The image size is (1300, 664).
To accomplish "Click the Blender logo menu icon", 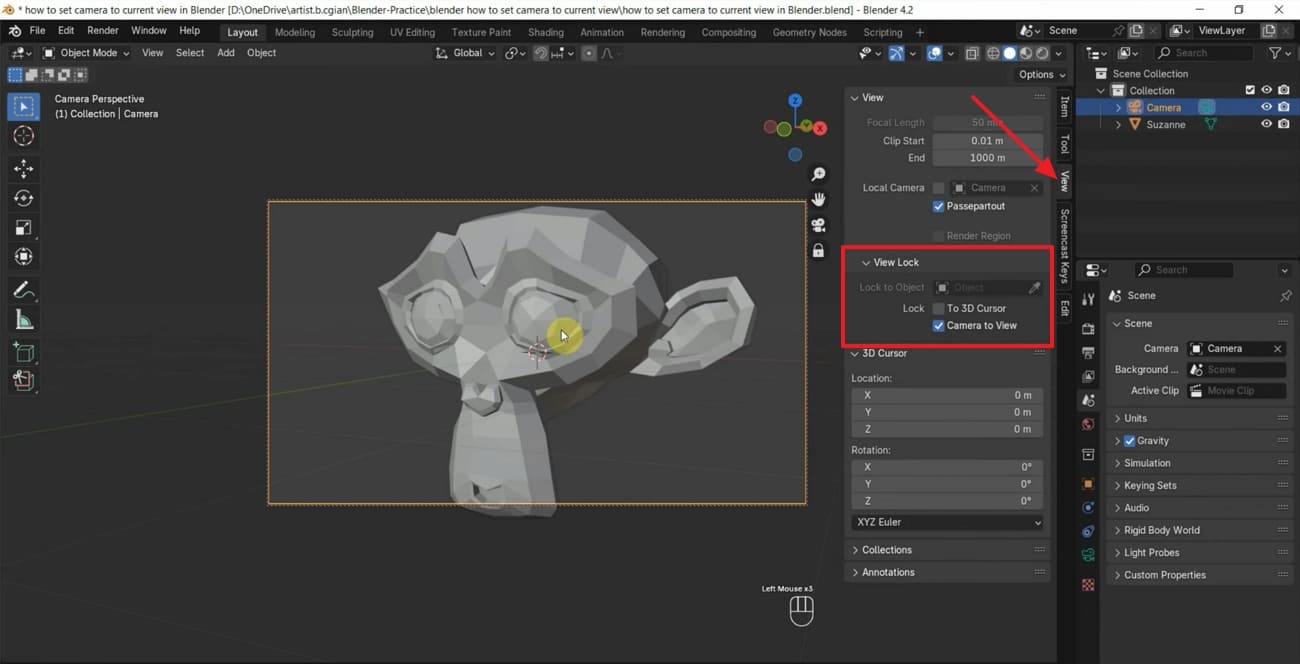I will point(16,32).
